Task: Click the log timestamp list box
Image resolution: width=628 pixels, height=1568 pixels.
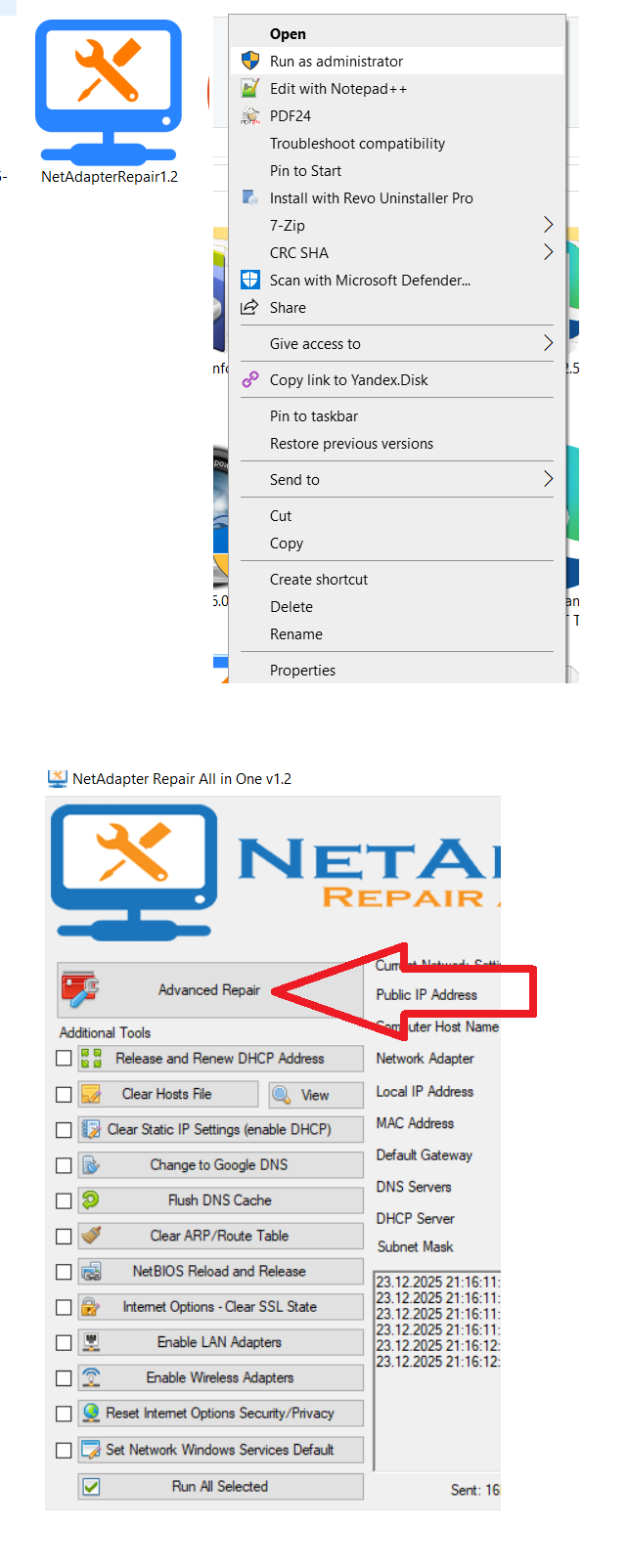Action: [437, 1370]
